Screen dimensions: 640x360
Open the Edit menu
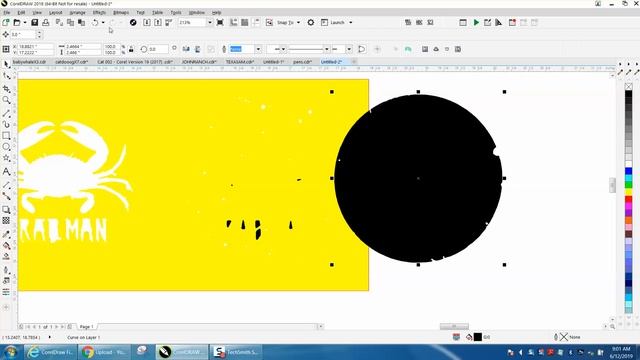coord(21,13)
